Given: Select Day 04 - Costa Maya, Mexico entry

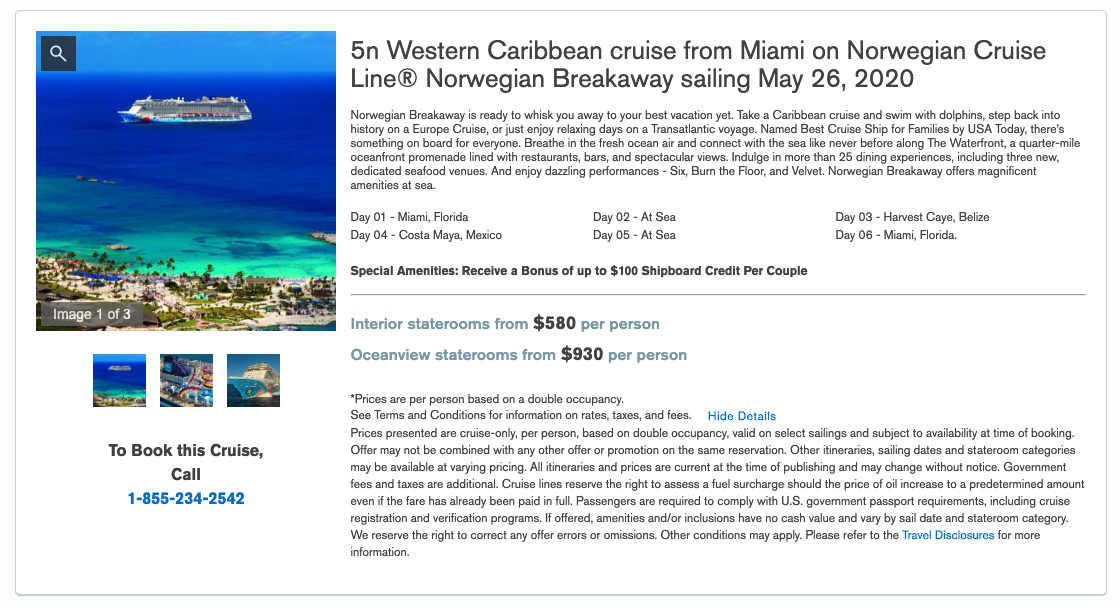Looking at the screenshot, I should point(426,235).
